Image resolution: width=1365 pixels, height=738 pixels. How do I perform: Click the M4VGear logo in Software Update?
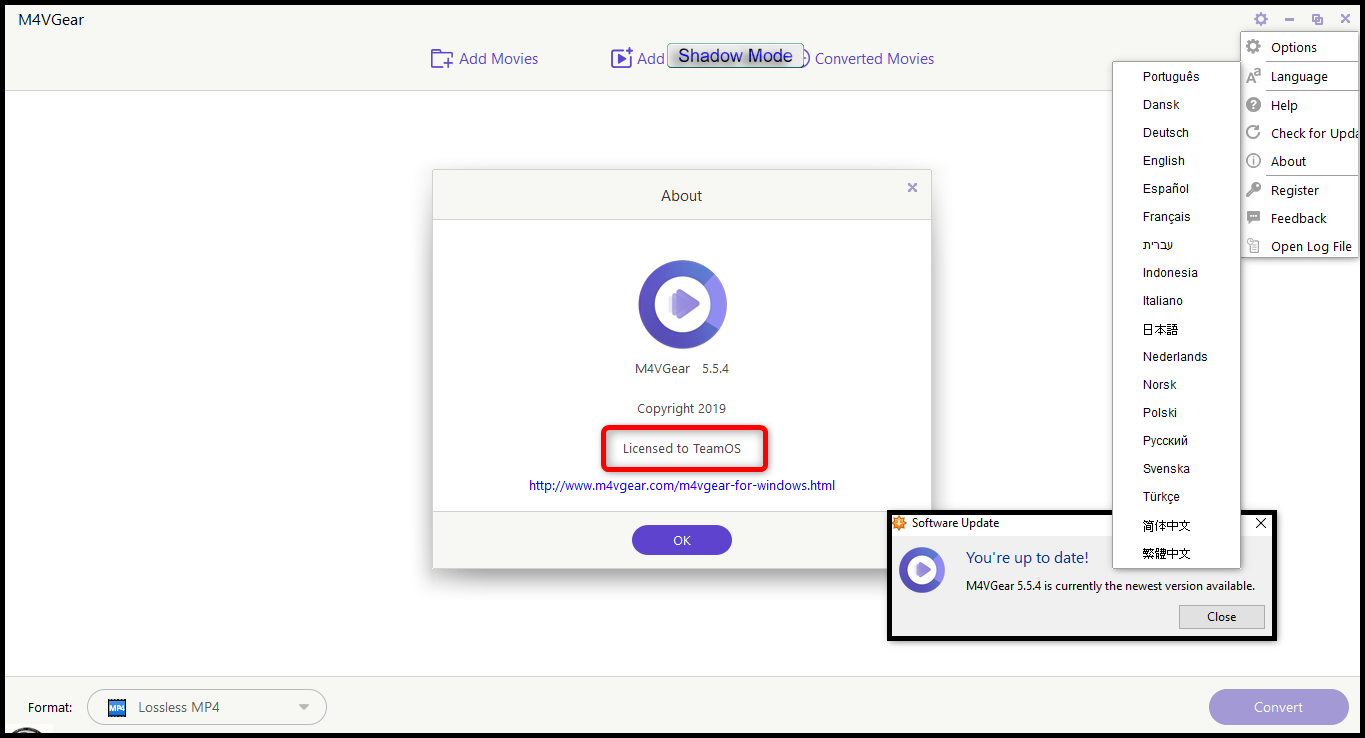[922, 570]
